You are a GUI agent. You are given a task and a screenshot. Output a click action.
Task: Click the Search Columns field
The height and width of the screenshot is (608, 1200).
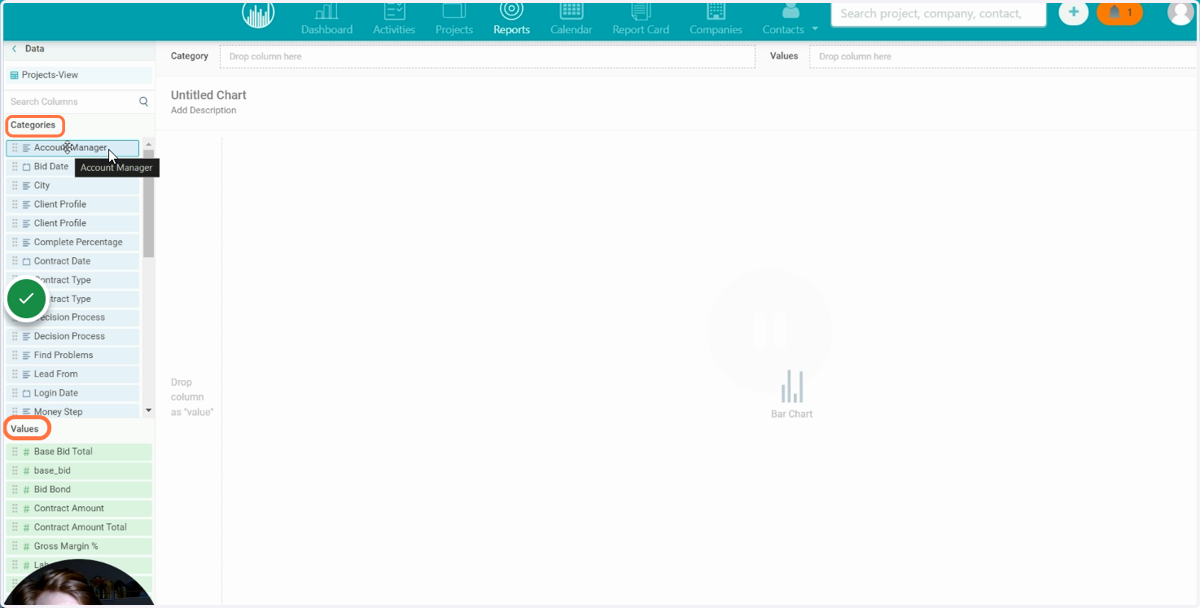tap(70, 102)
